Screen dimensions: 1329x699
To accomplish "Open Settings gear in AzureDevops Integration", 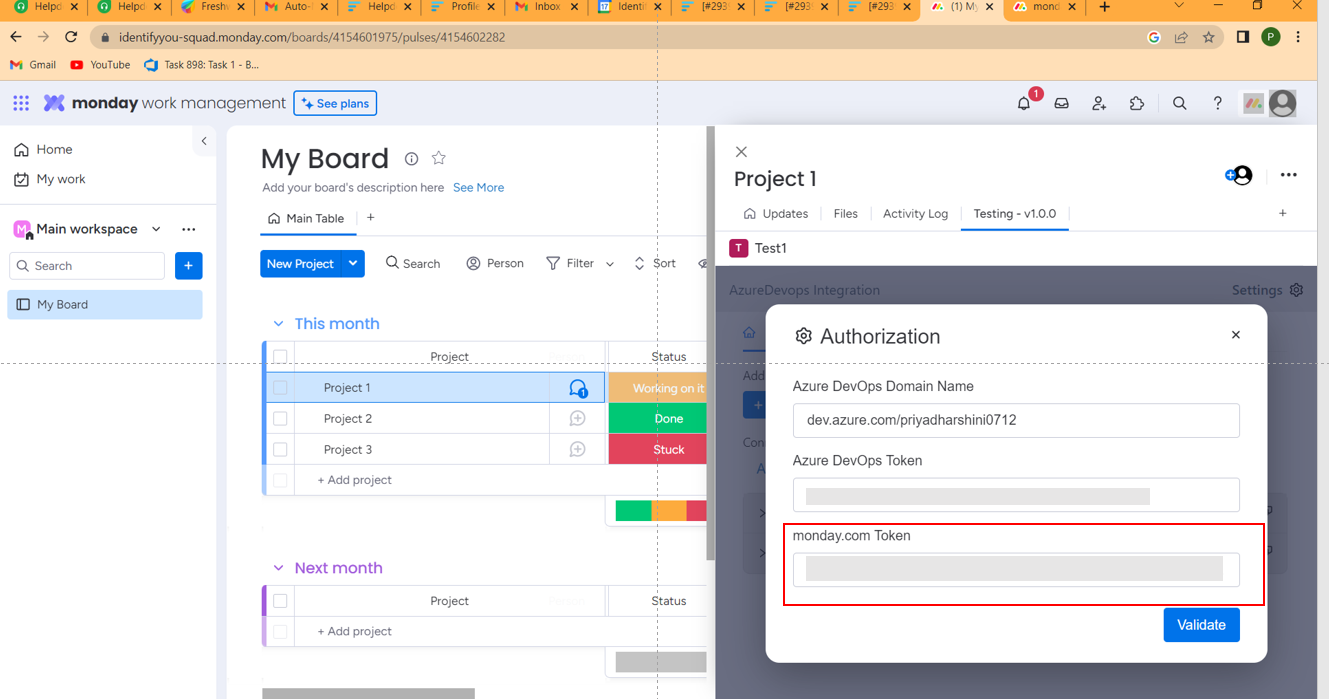I will click(x=1296, y=290).
